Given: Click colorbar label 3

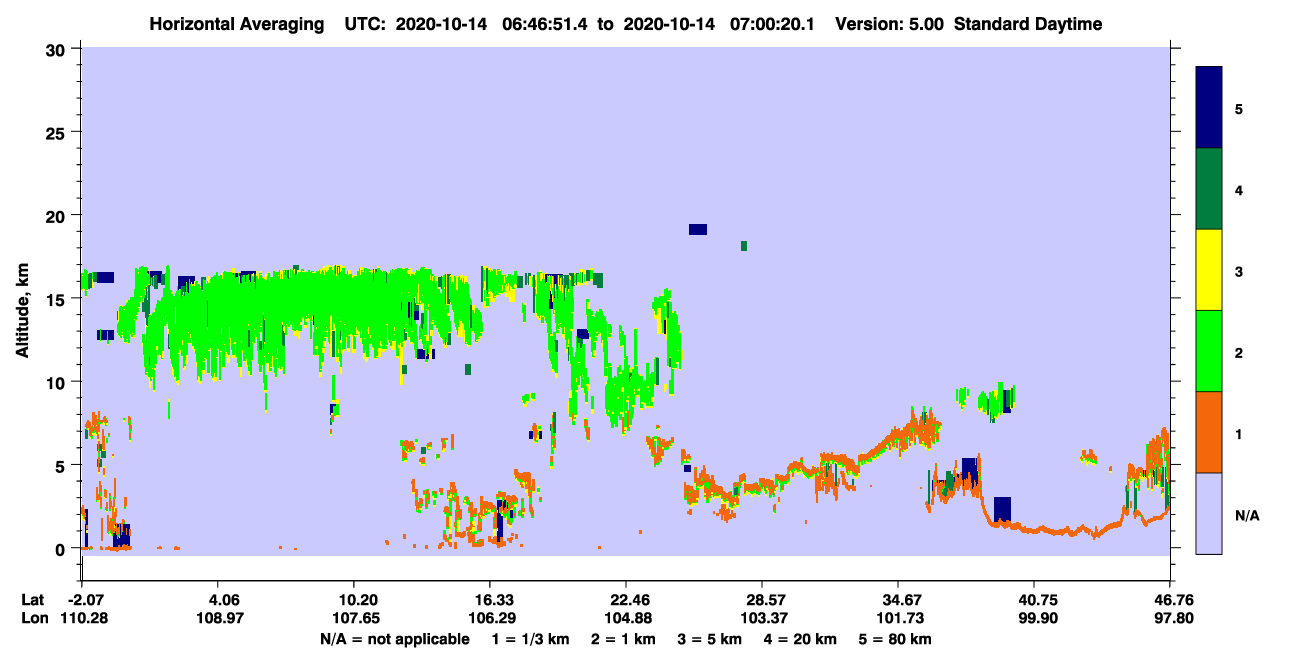Looking at the screenshot, I should (x=1239, y=271).
